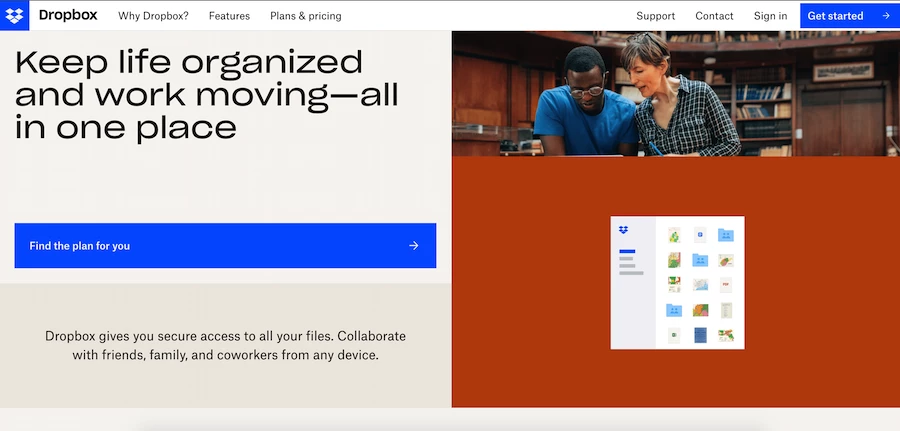Click the 'Keep life organized' headline text
This screenshot has width=900, height=431.
click(207, 95)
